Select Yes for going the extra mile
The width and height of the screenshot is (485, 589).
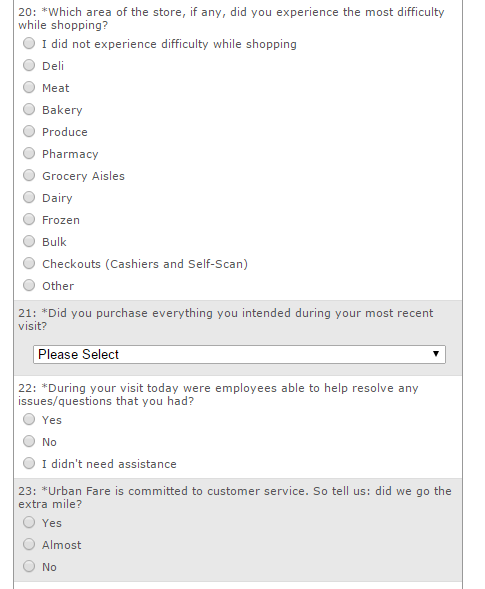click(29, 522)
